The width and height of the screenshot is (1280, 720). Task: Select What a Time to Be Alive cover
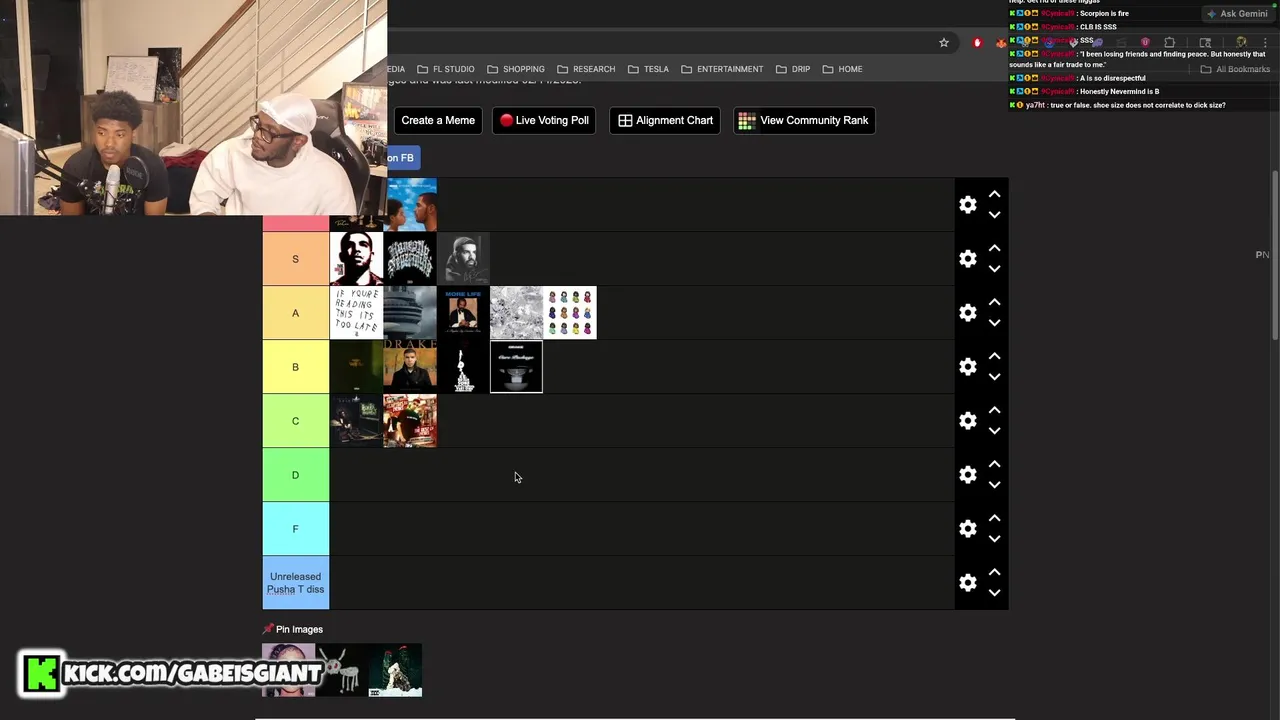point(517,313)
